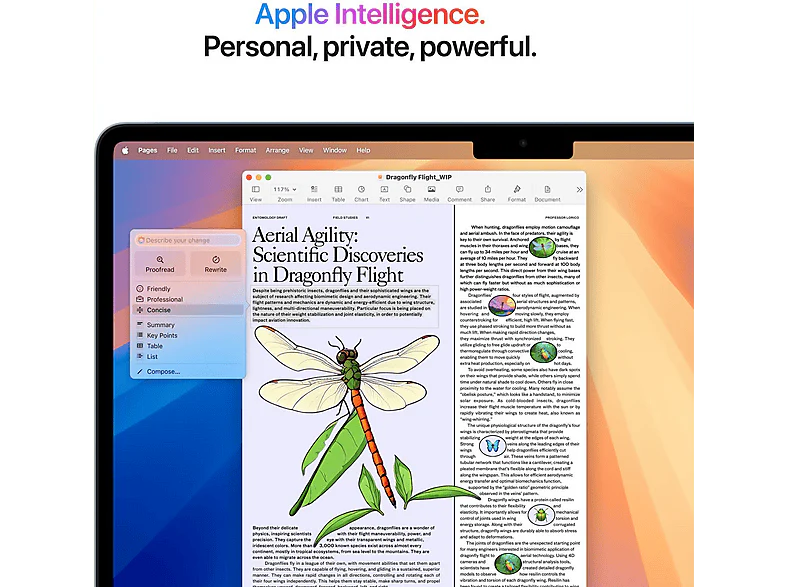786x587 pixels.
Task: Open the Arrange menu
Action: tap(277, 150)
